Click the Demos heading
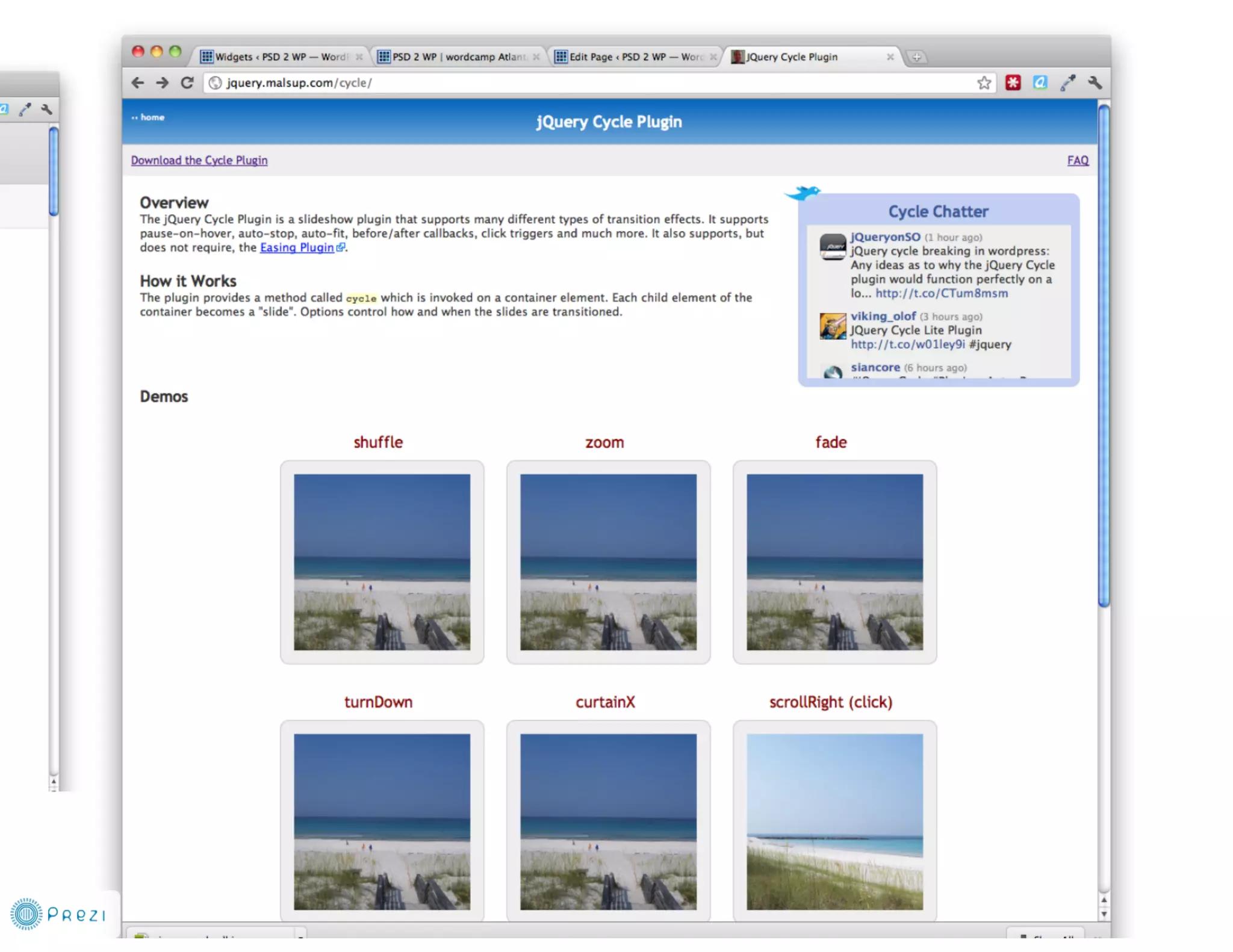This screenshot has width=1233, height=952. pyautogui.click(x=164, y=397)
